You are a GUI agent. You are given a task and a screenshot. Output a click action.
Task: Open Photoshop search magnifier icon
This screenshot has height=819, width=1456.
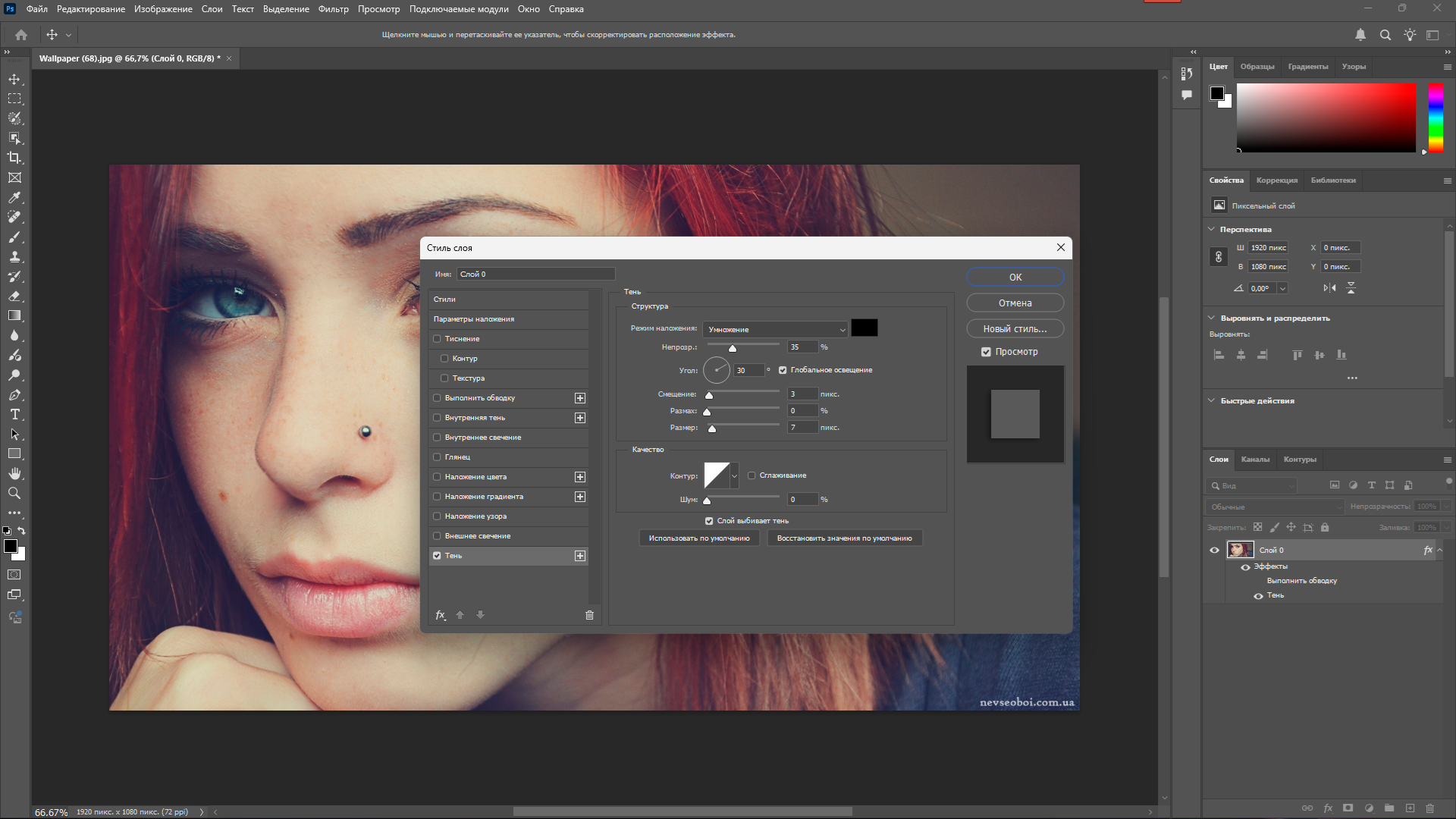1385,35
